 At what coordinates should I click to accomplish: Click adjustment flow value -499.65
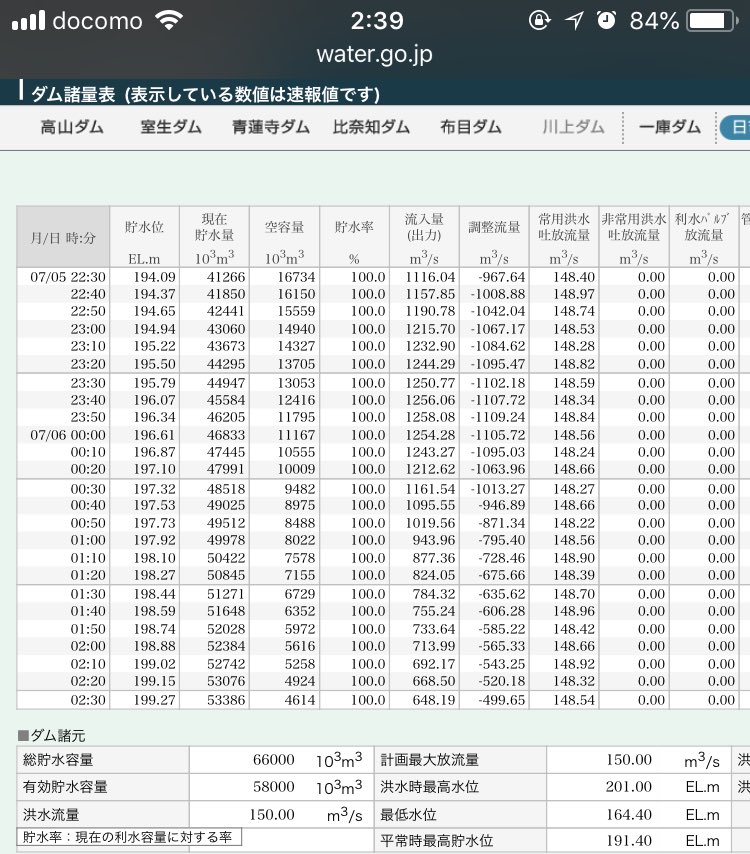click(x=502, y=699)
